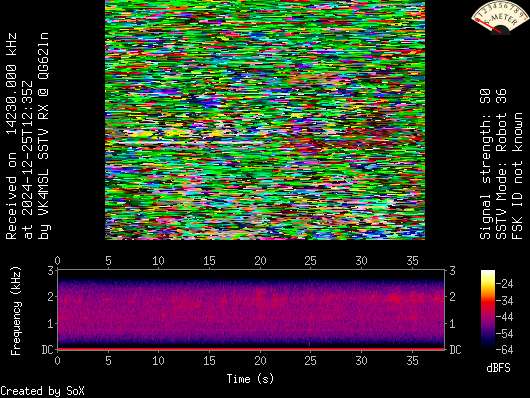Click the -24 value on dBFS scale
The image size is (530, 398).
point(504,283)
